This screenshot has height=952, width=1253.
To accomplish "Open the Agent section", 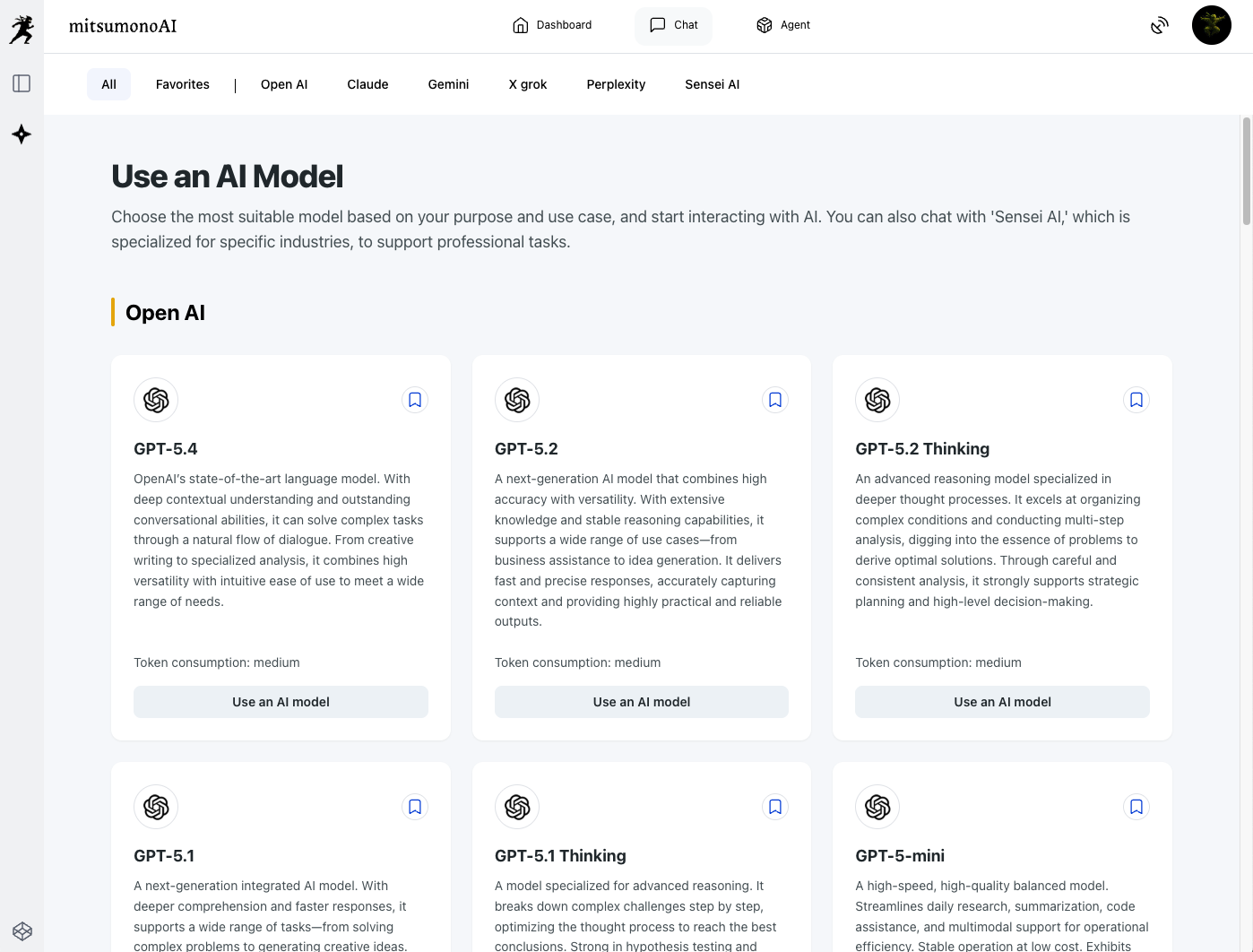I will 783,25.
